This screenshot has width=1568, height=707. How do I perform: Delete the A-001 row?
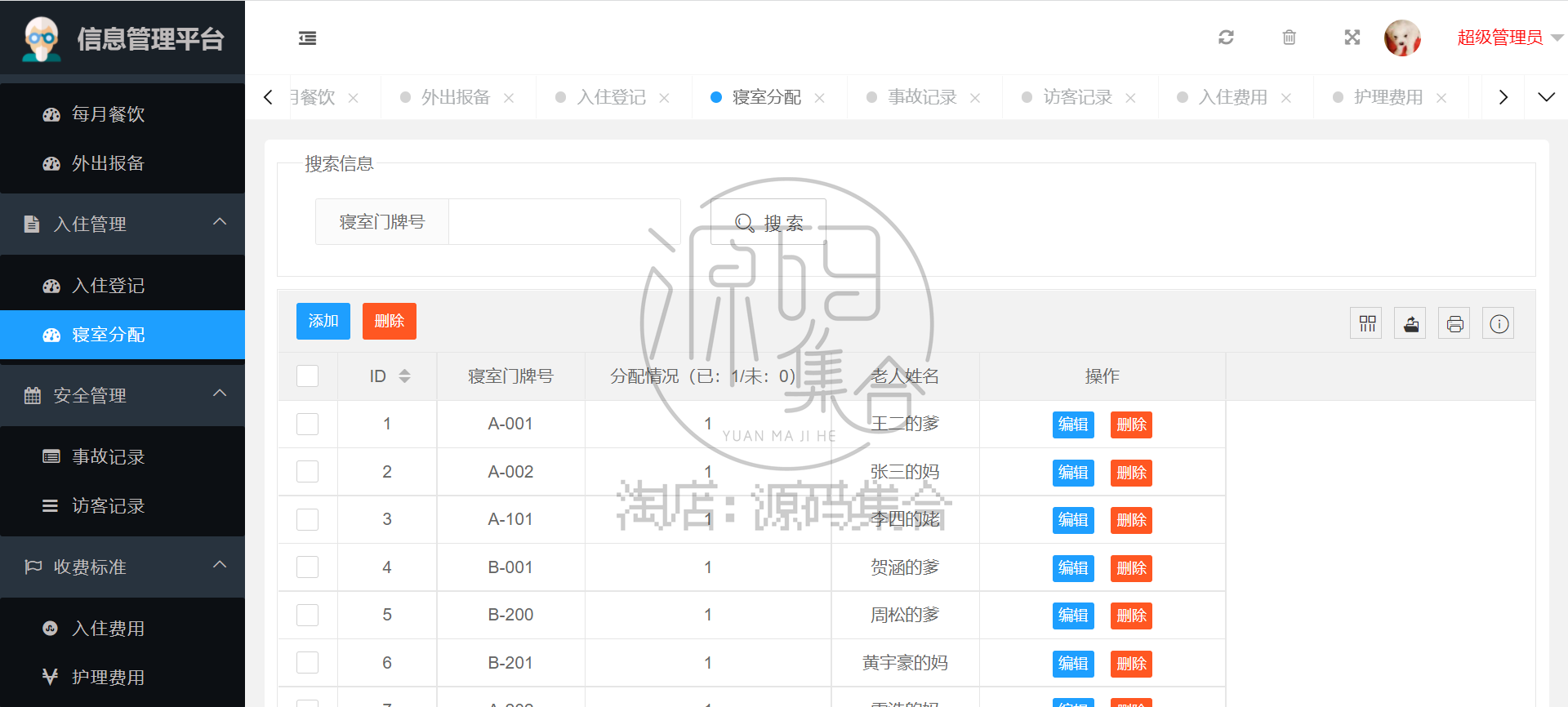point(1131,425)
